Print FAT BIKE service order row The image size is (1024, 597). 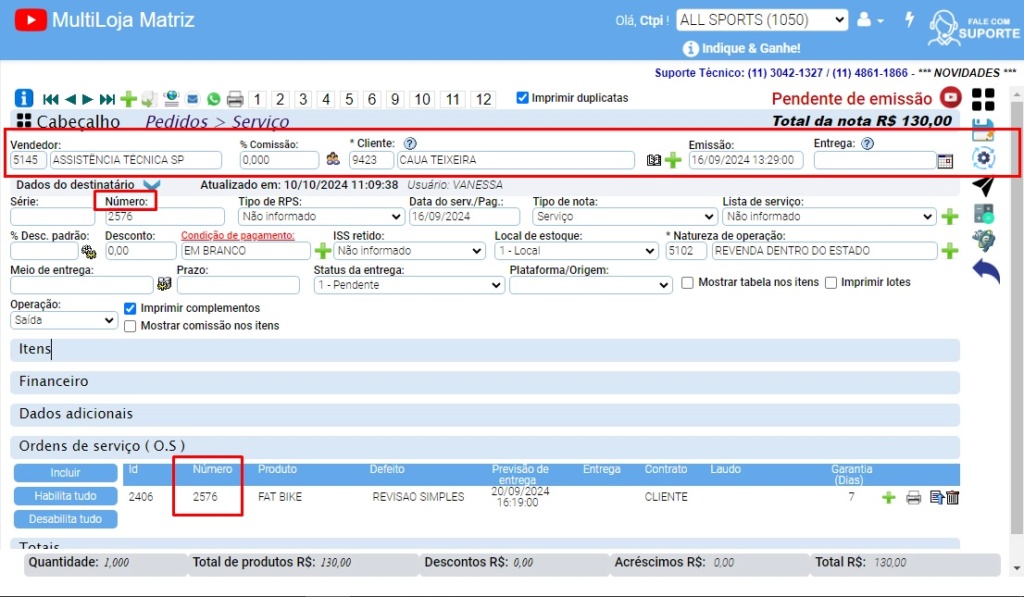point(914,498)
